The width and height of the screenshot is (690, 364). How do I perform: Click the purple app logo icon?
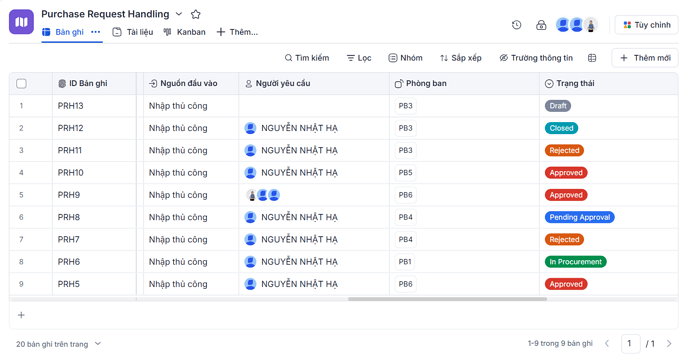tap(21, 22)
